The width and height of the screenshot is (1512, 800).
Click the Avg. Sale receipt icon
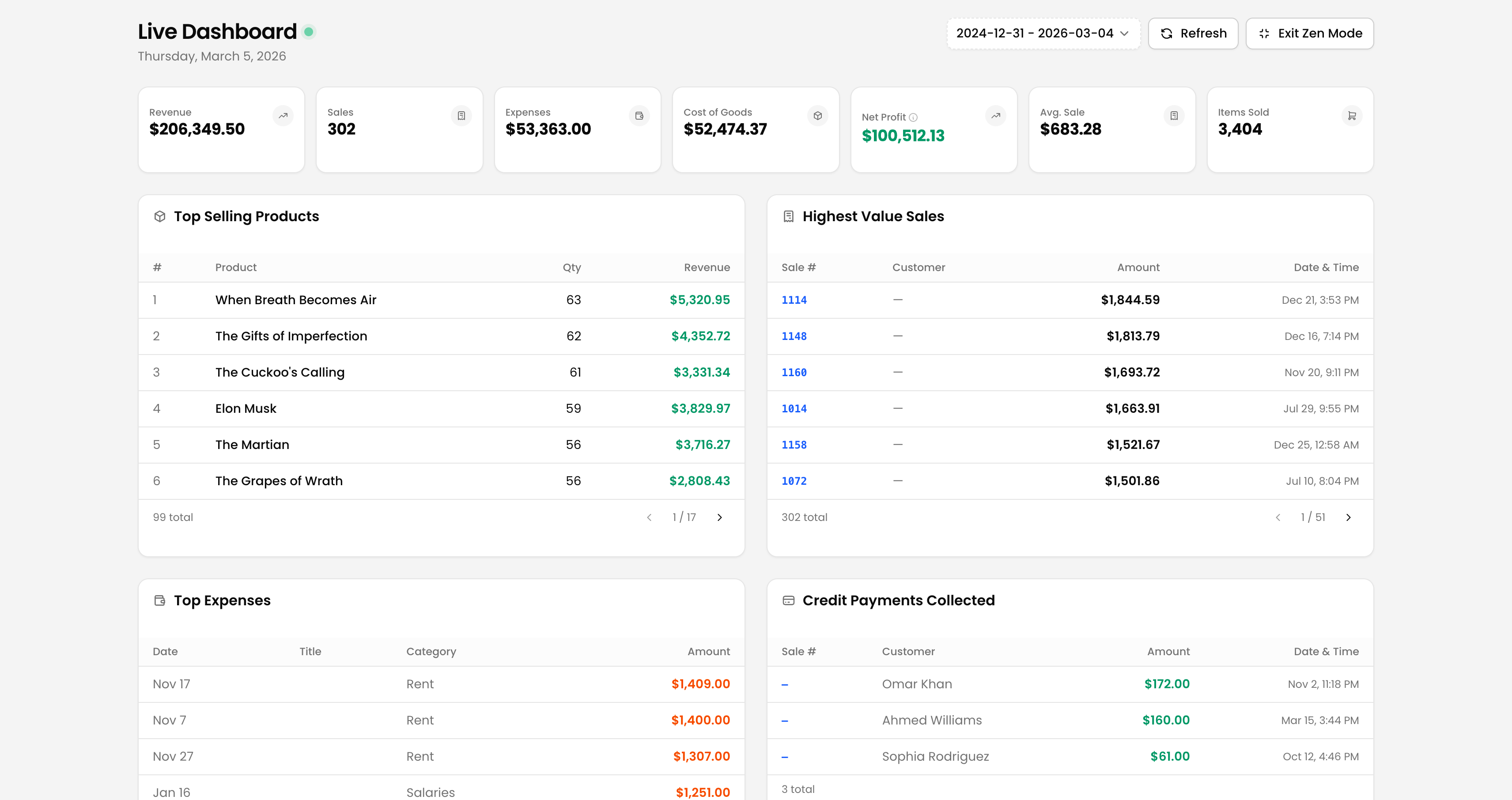click(x=1174, y=116)
